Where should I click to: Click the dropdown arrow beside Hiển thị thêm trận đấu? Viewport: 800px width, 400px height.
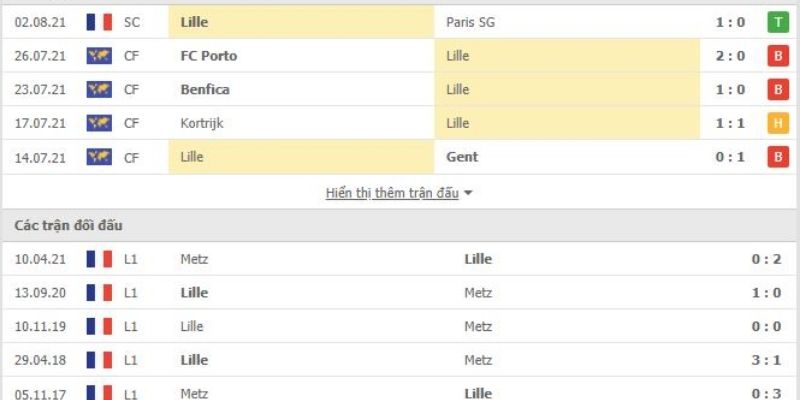coord(468,193)
